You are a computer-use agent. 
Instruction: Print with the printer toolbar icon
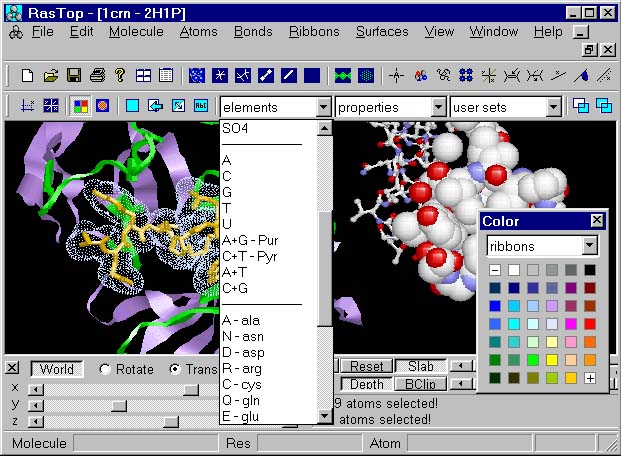click(x=97, y=75)
